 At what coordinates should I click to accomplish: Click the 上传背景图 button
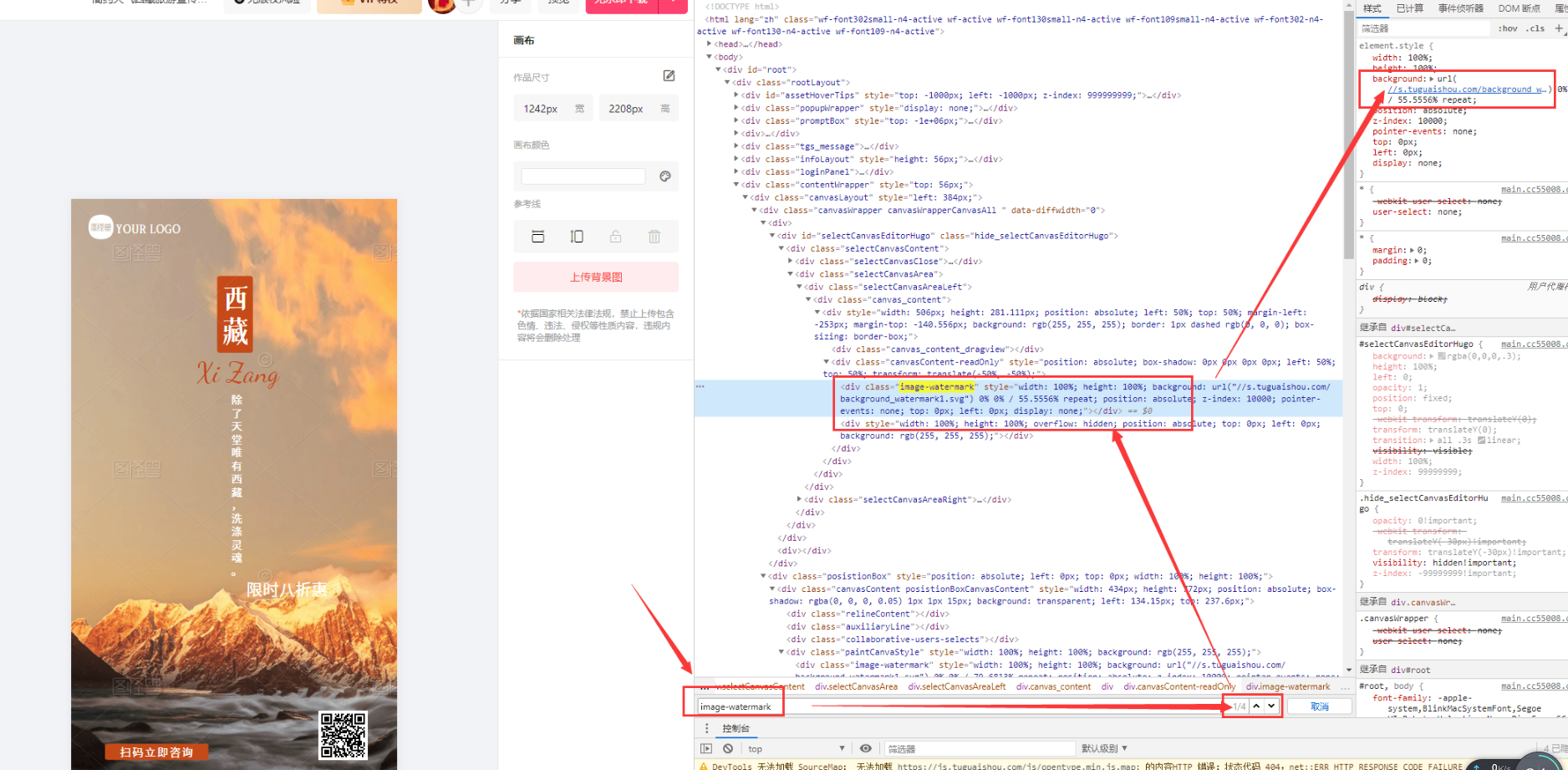[595, 277]
